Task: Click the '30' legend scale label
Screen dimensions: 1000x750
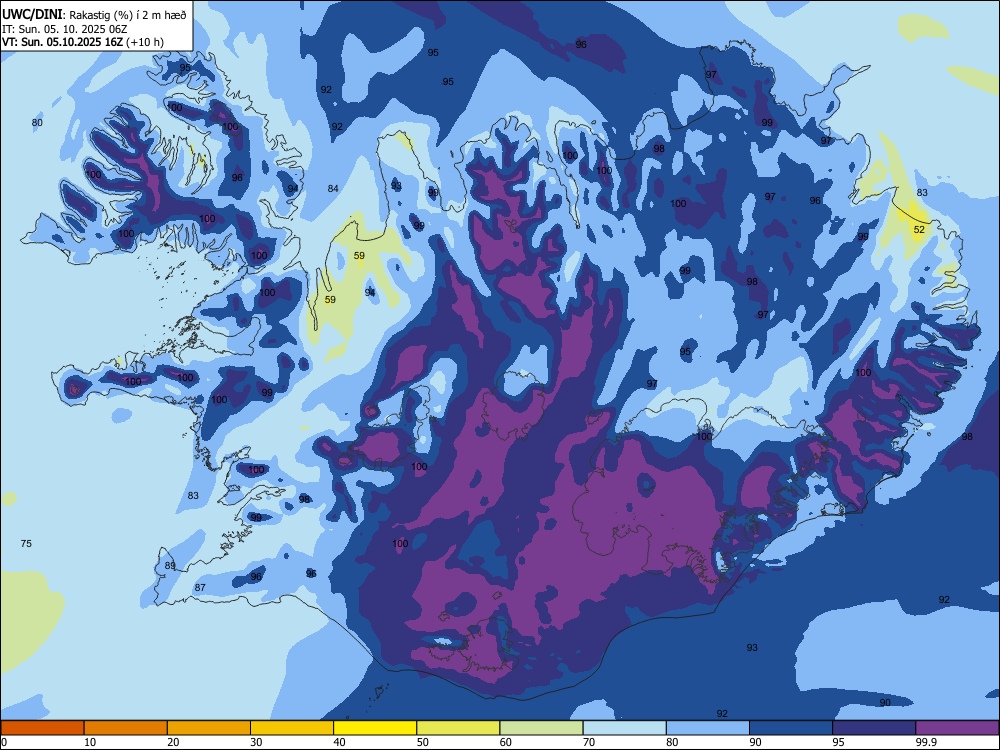Action: (x=256, y=742)
